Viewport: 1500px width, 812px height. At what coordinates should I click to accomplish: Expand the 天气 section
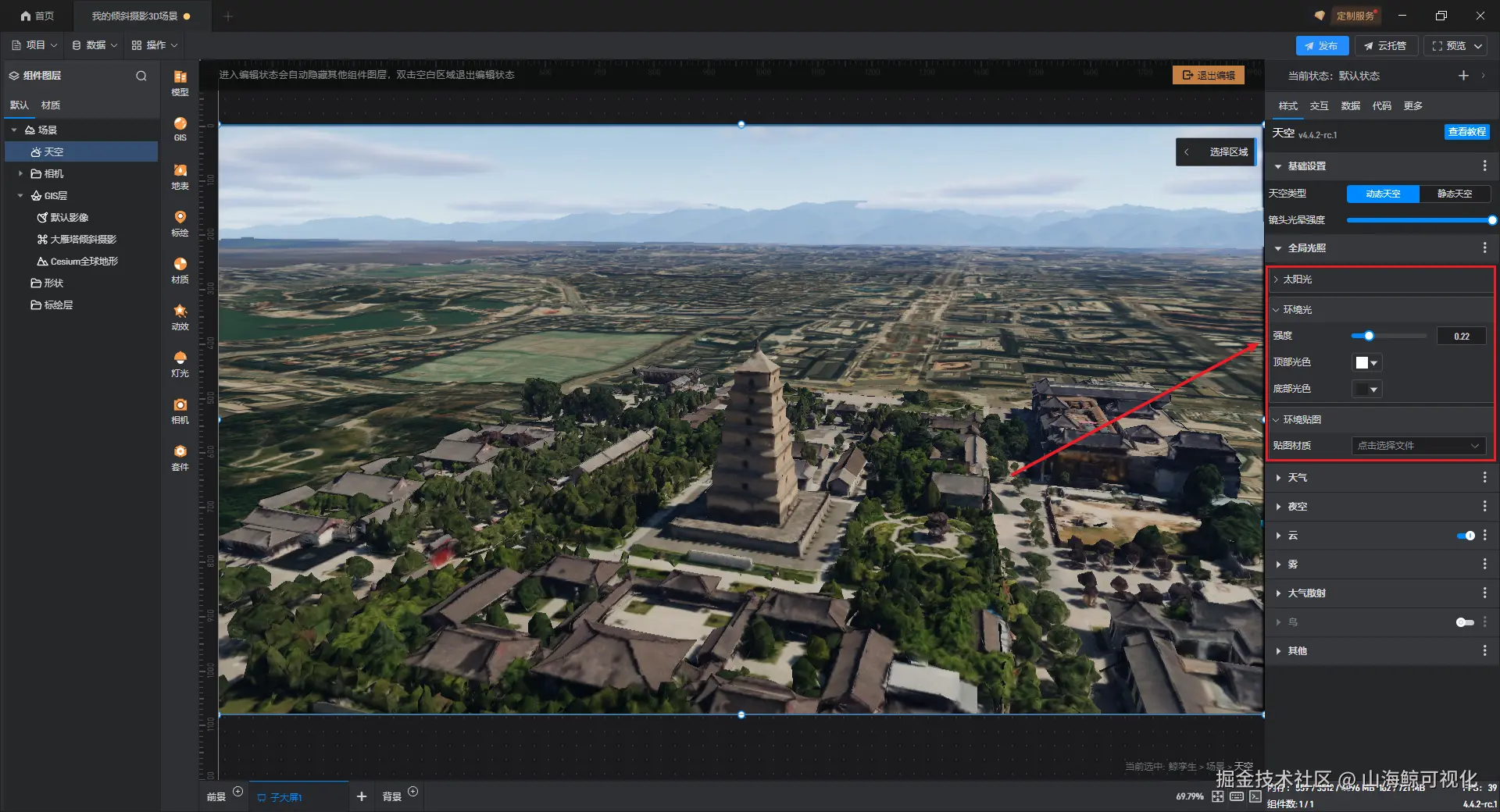(x=1278, y=477)
